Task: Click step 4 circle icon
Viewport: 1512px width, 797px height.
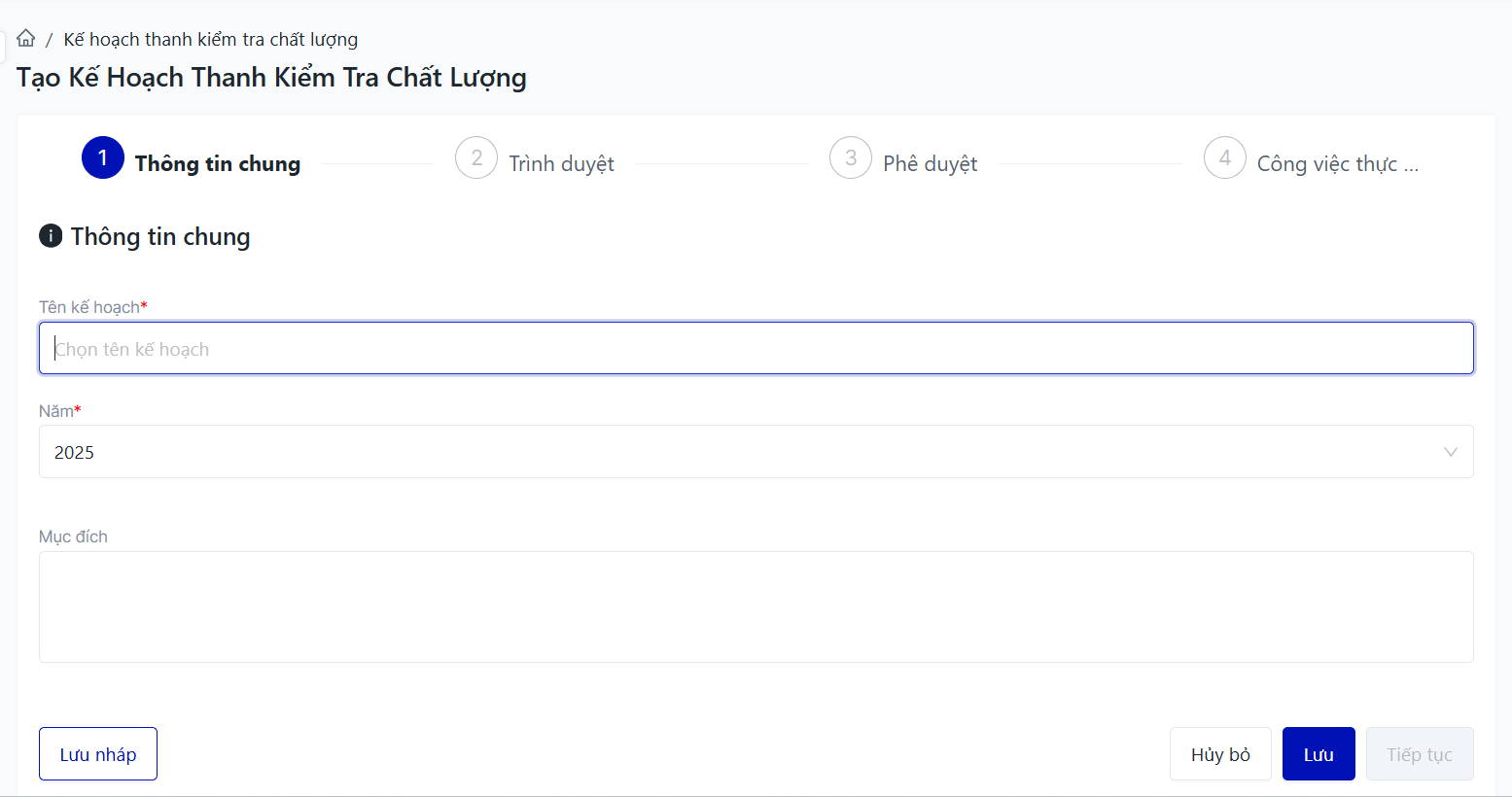Action: 1225,157
